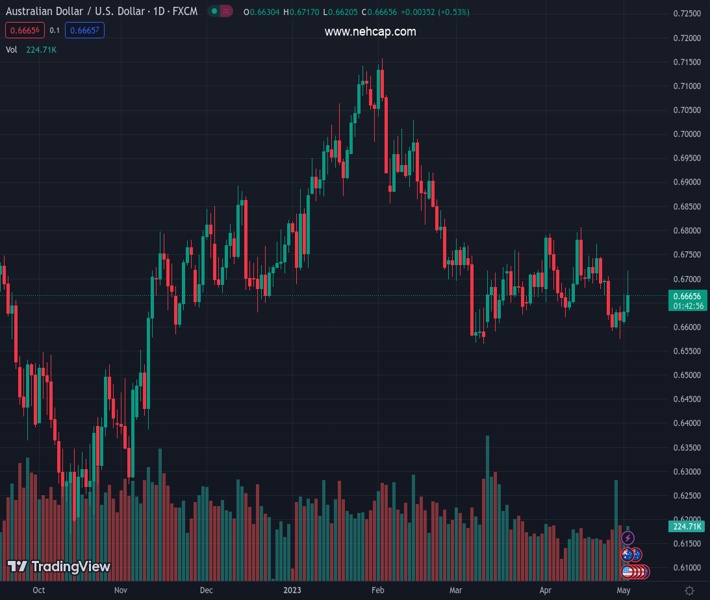Click the May label on time axis
The height and width of the screenshot is (600, 710).
pyautogui.click(x=624, y=590)
